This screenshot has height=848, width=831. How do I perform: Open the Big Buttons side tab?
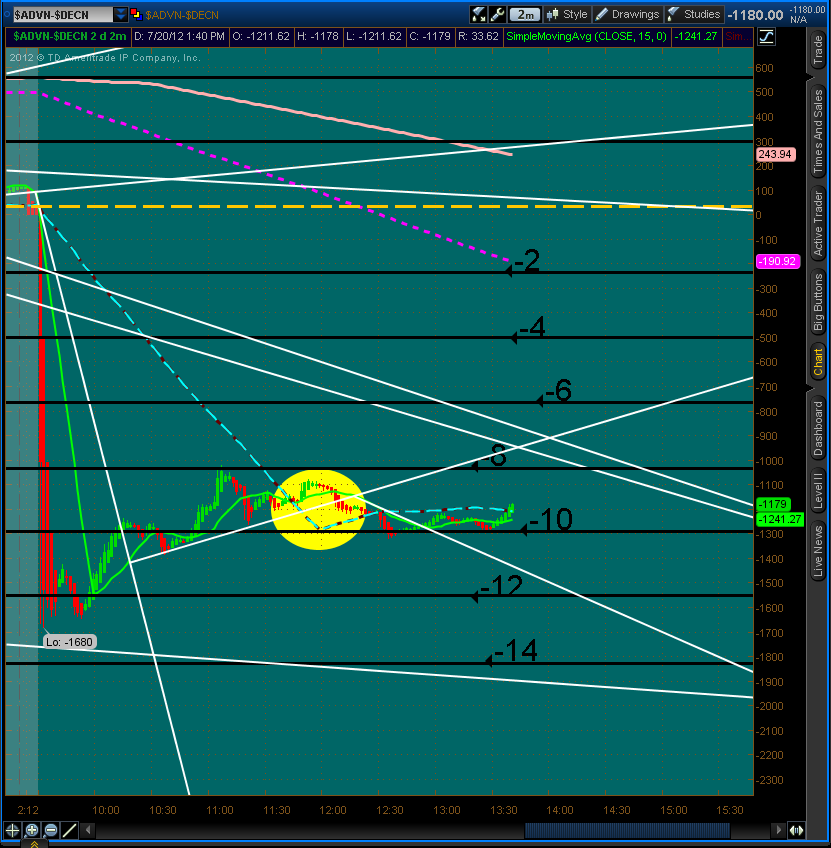pyautogui.click(x=818, y=302)
